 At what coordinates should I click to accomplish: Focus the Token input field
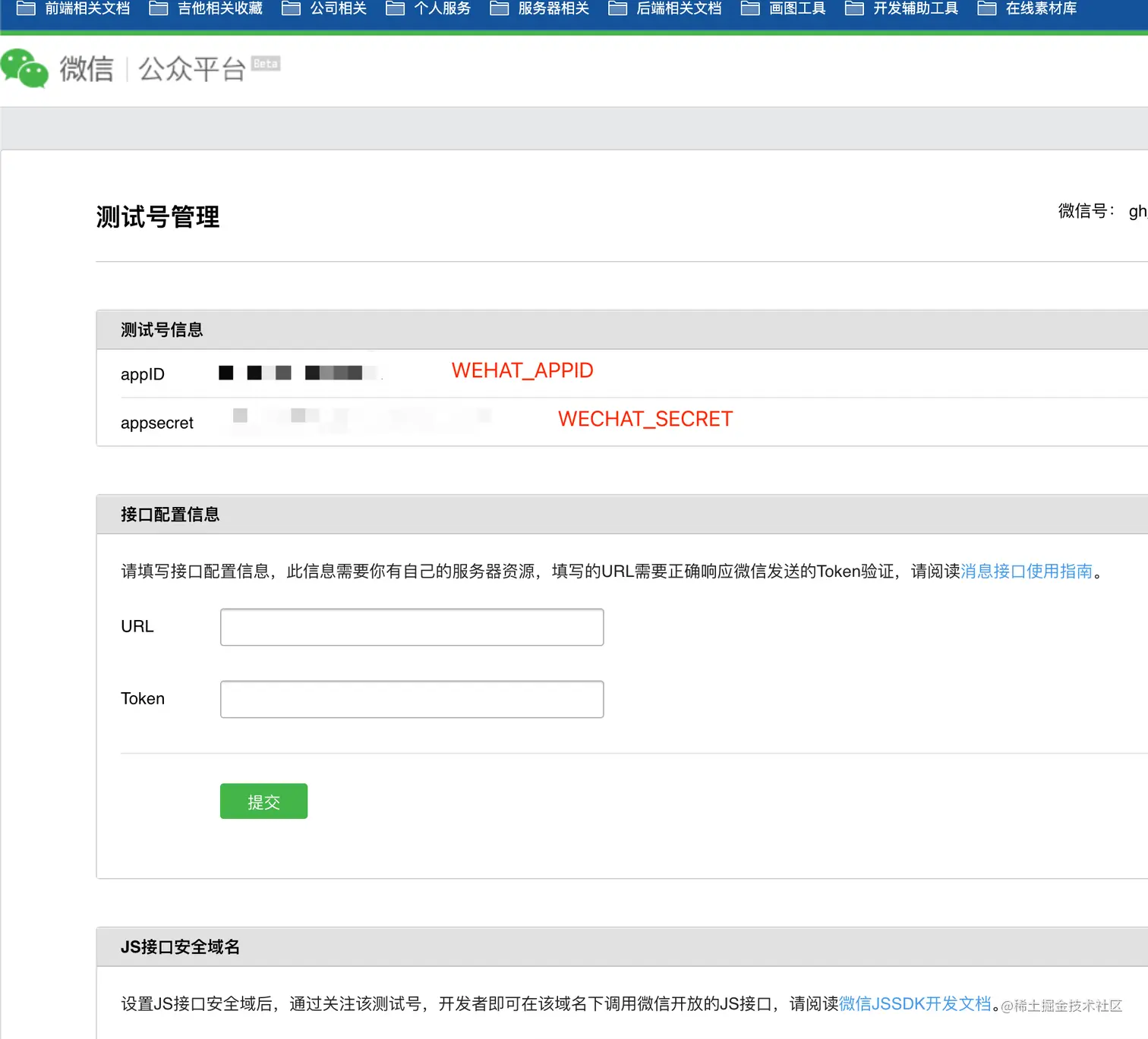click(412, 699)
